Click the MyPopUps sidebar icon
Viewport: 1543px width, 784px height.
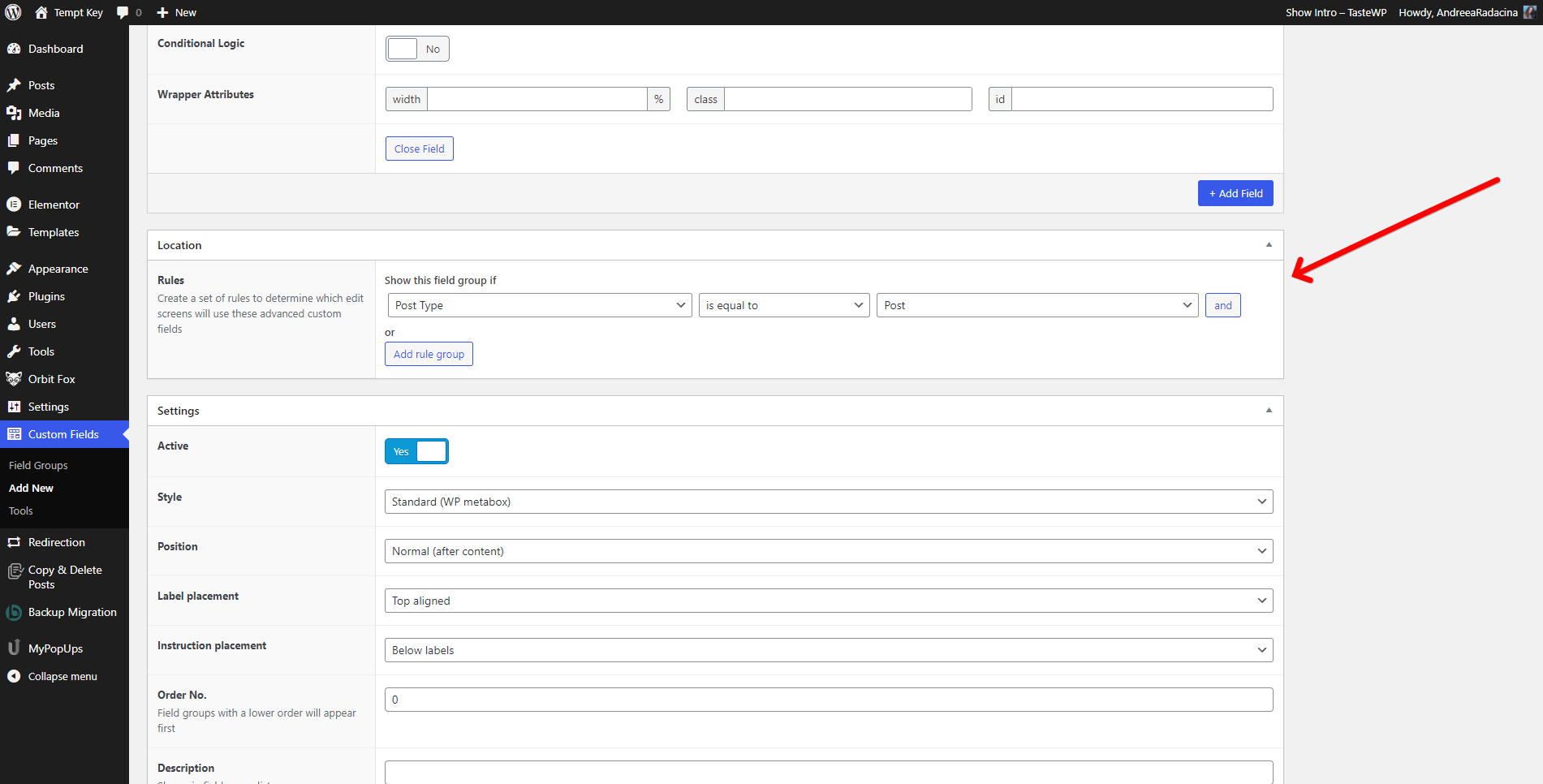[x=14, y=648]
